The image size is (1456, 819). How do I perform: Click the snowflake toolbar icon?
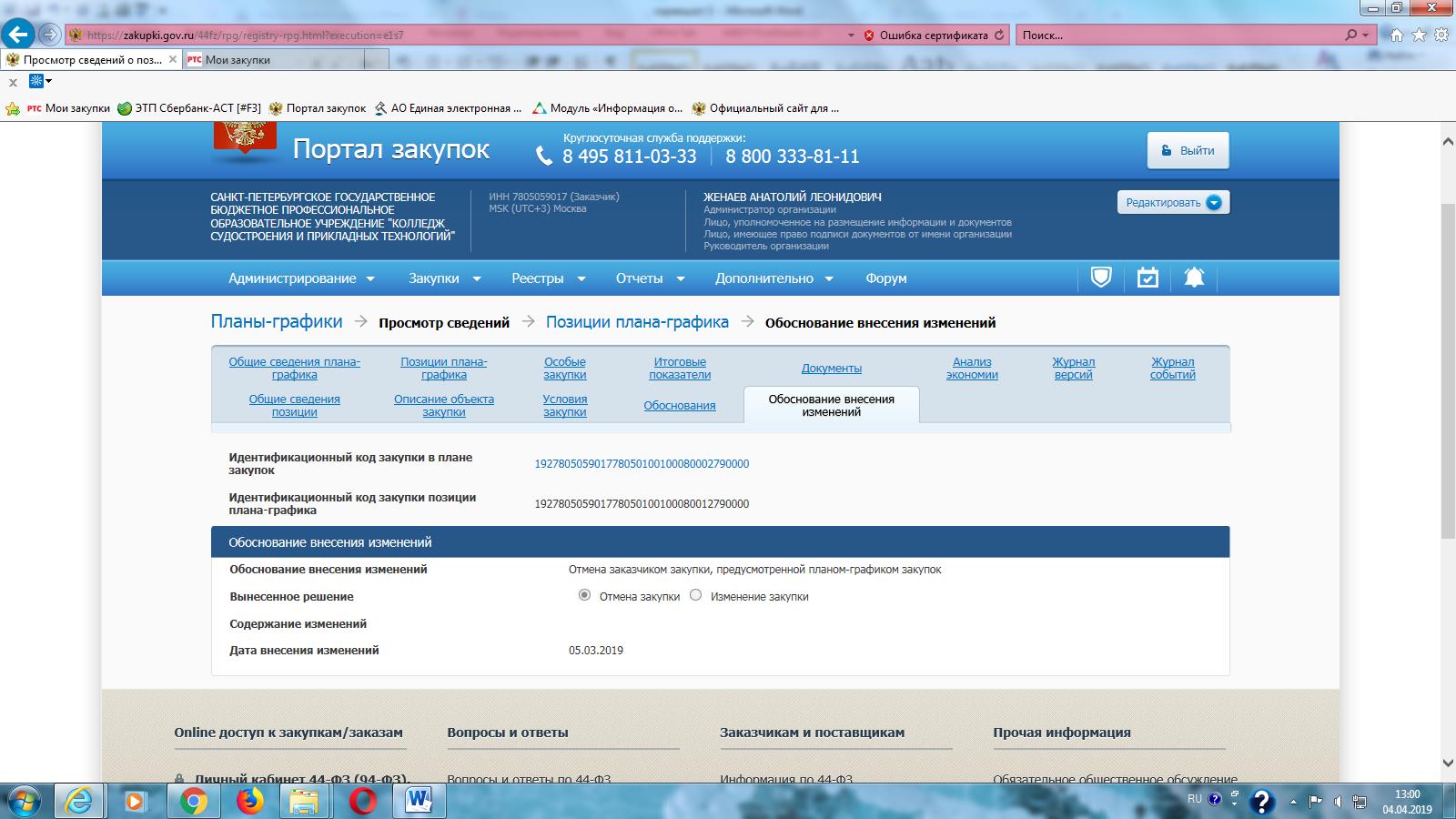pyautogui.click(x=36, y=81)
